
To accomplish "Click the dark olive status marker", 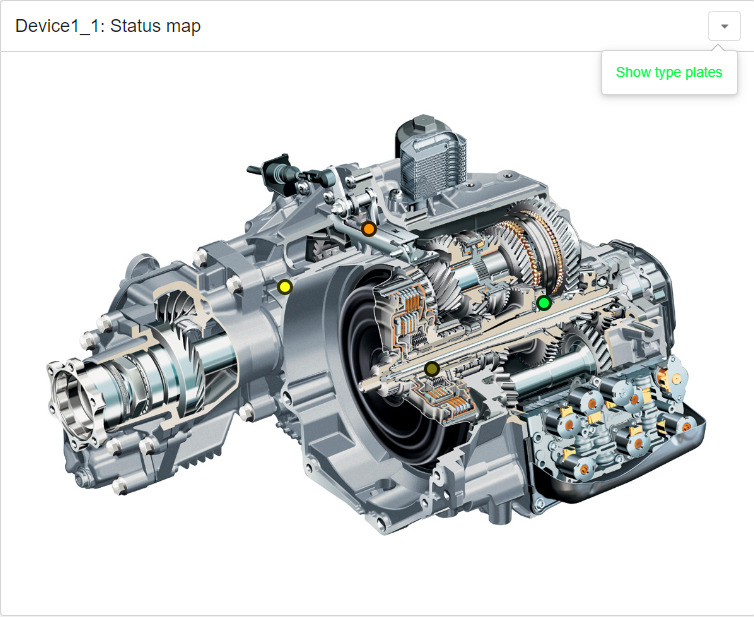I will click(x=432, y=369).
